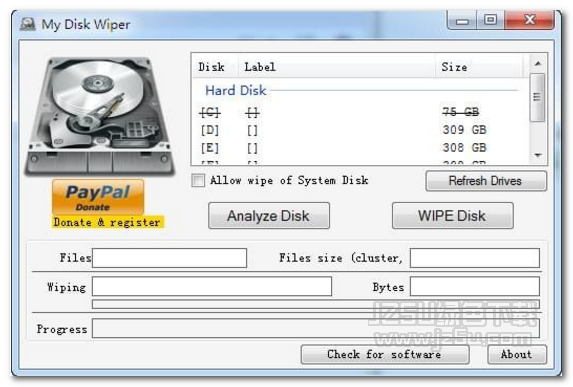The height and width of the screenshot is (387, 573).
Task: Select the [D] 309 GB drive row
Action: coord(360,130)
